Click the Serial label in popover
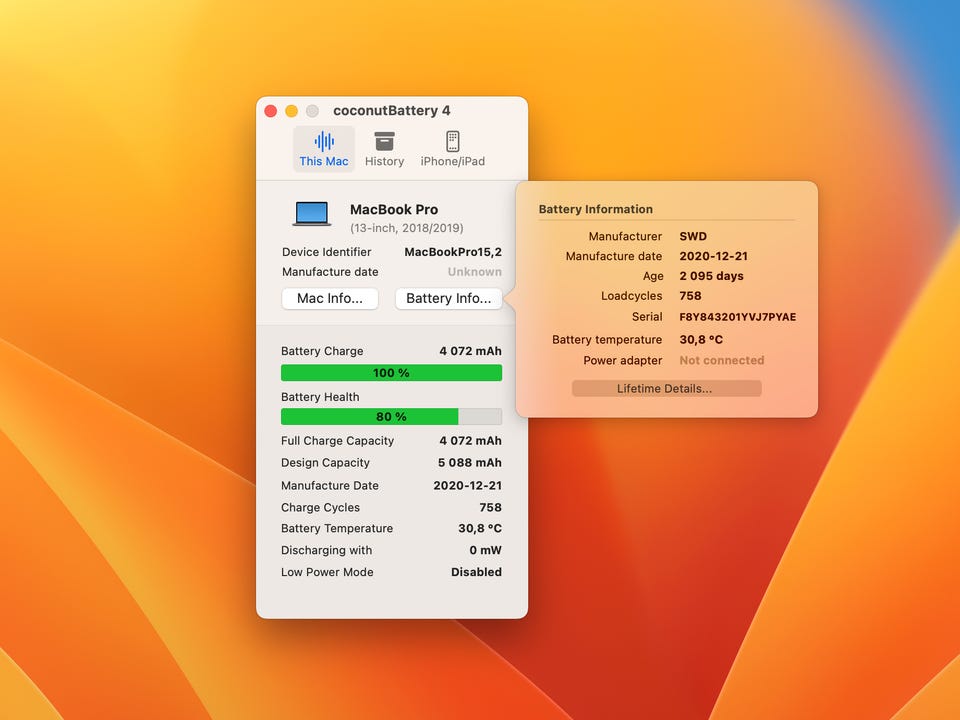Image resolution: width=960 pixels, height=720 pixels. point(647,317)
